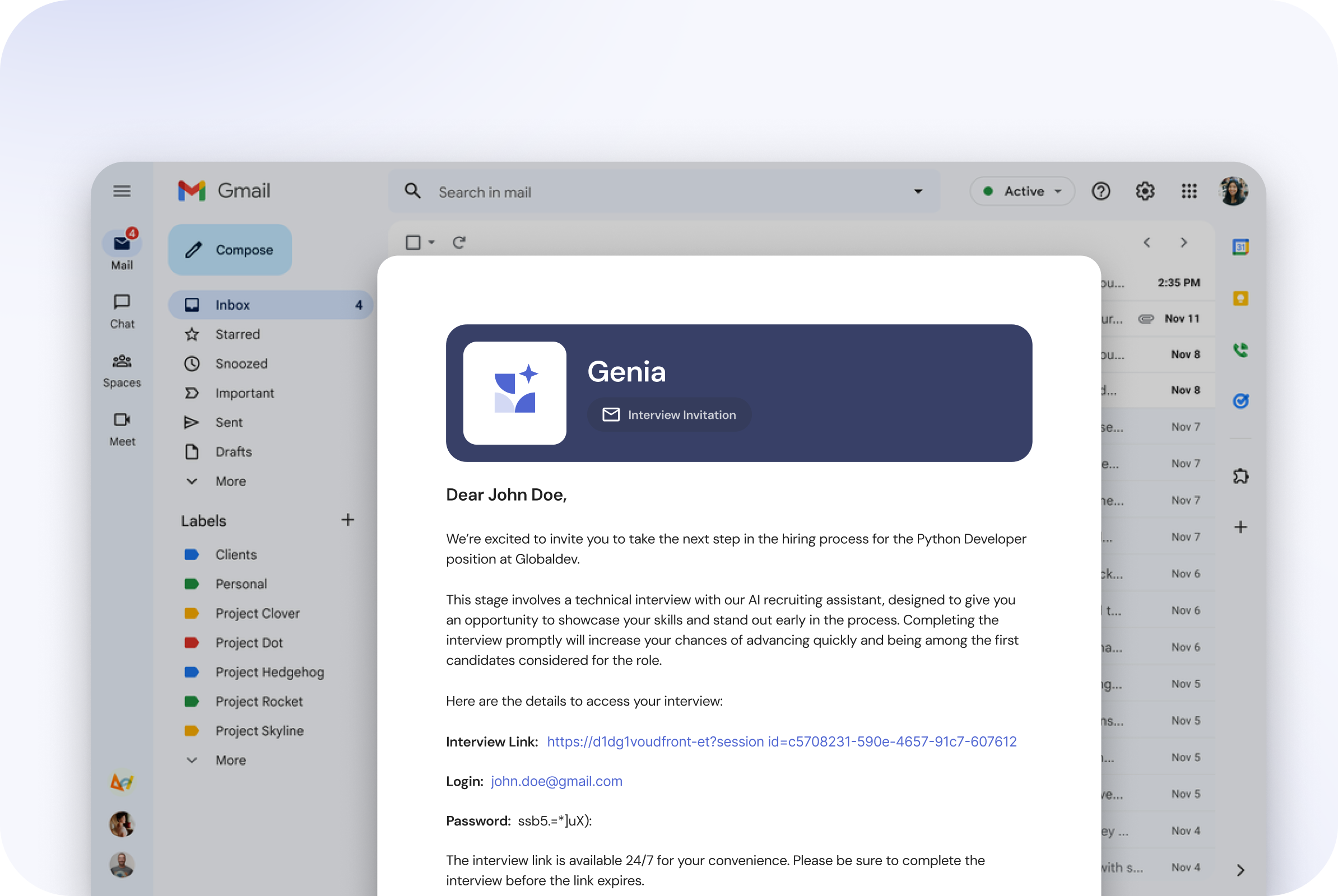The height and width of the screenshot is (896, 1338).
Task: Open Drafts folder
Action: click(233, 452)
